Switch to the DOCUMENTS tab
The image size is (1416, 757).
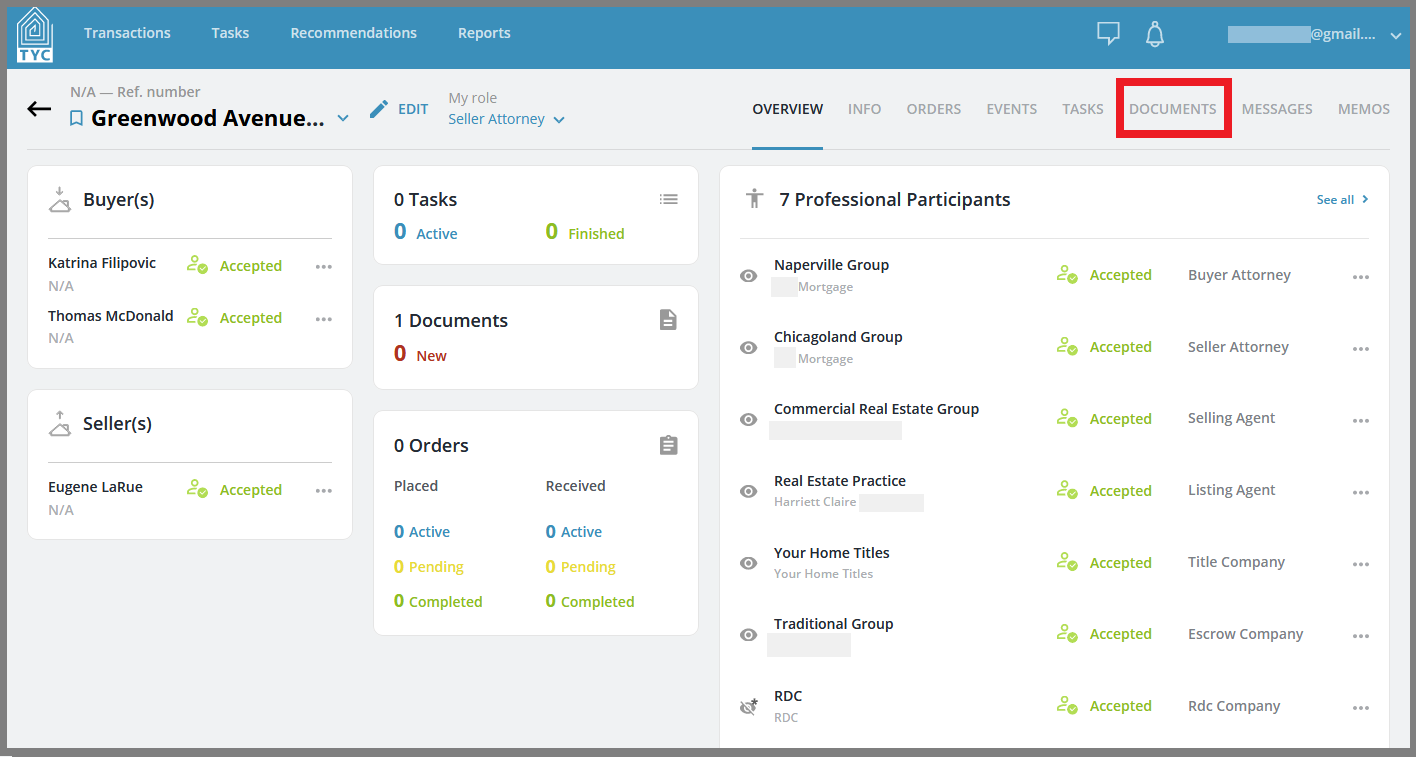1173,109
